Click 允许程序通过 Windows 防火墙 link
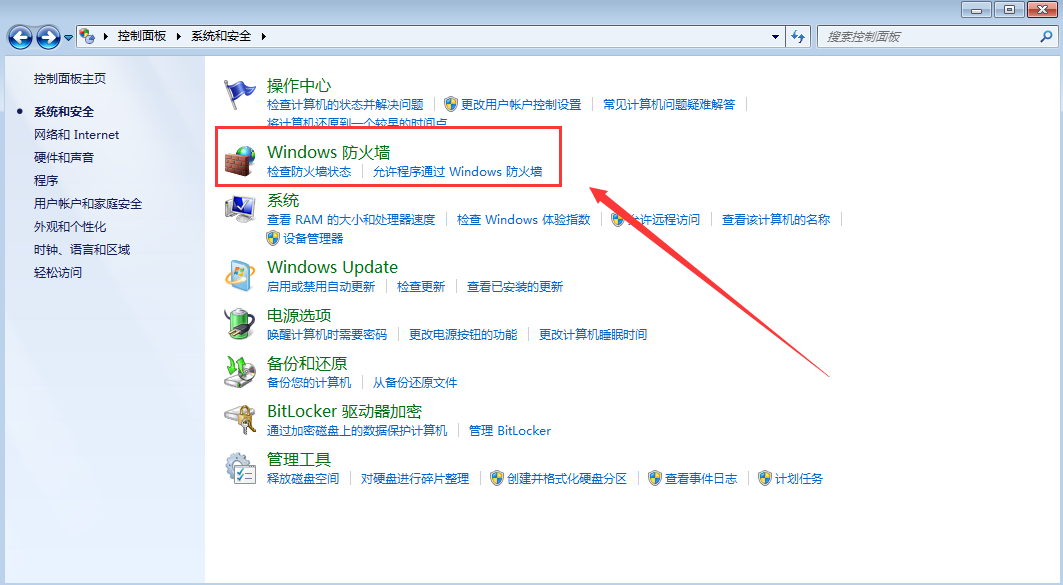 [458, 172]
